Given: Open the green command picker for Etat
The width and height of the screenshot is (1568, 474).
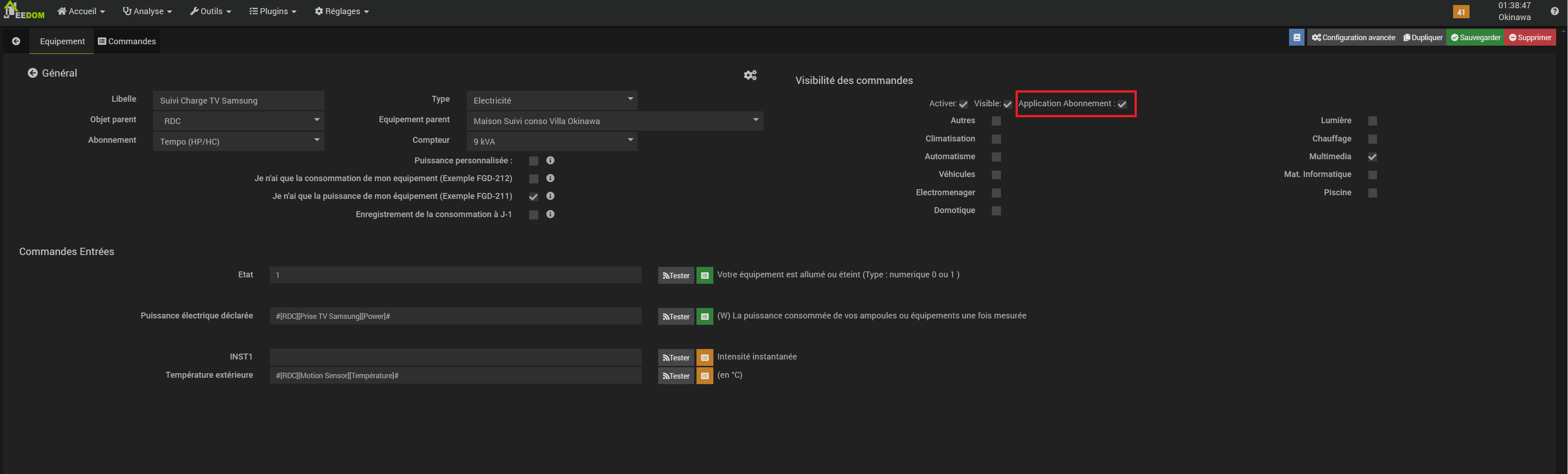Looking at the screenshot, I should (704, 276).
